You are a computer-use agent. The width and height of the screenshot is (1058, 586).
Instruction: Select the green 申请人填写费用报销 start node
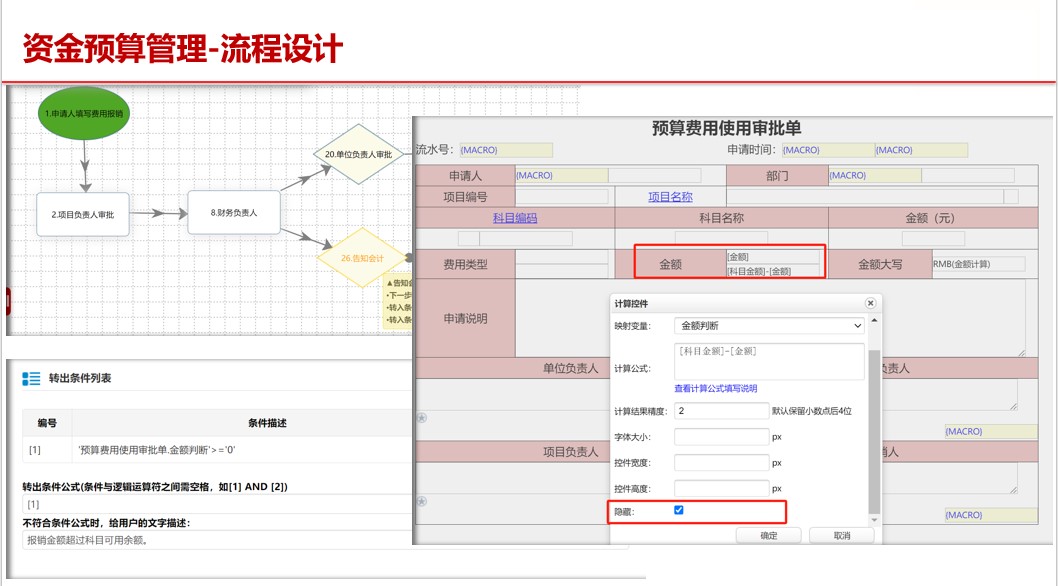(84, 113)
